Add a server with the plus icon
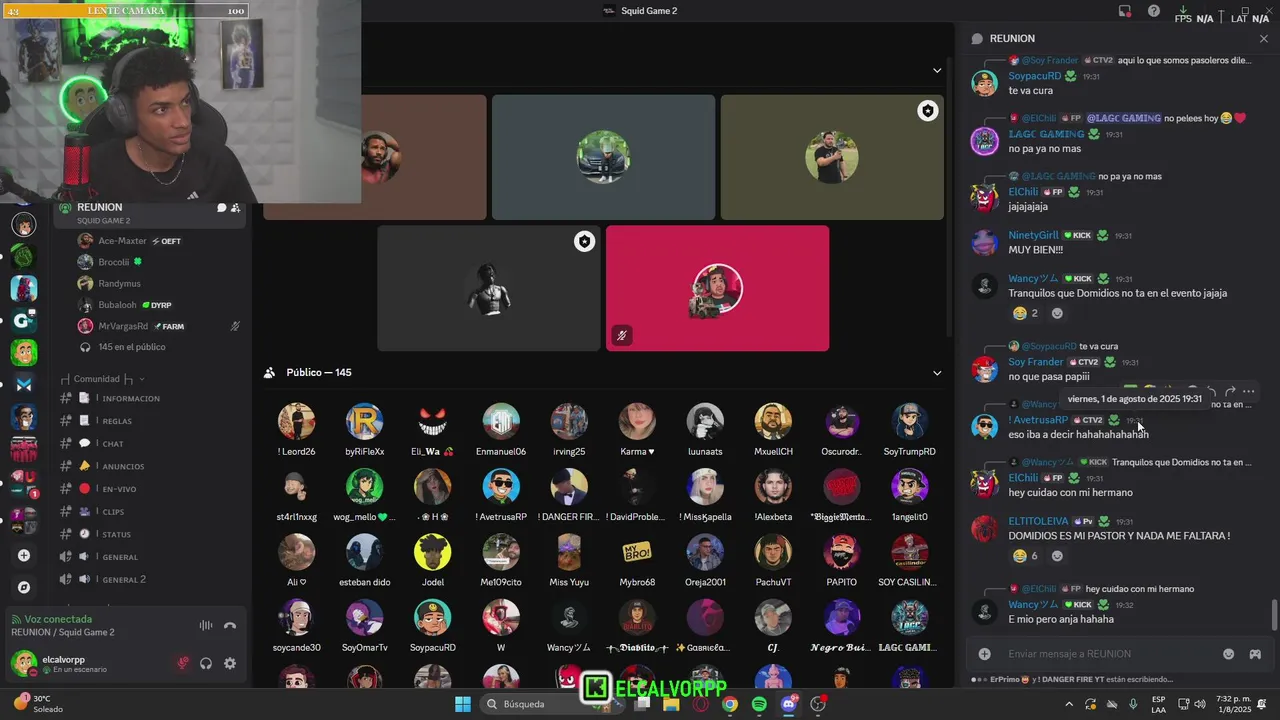This screenshot has width=1280, height=720. click(24, 555)
